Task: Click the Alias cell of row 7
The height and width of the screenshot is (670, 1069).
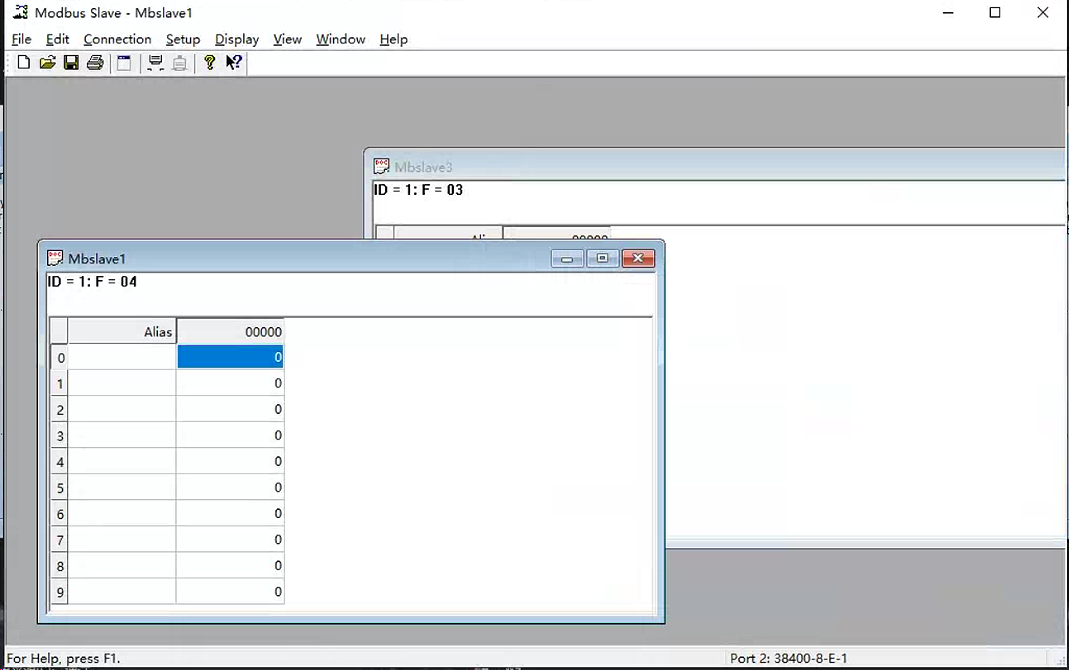Action: click(x=122, y=539)
